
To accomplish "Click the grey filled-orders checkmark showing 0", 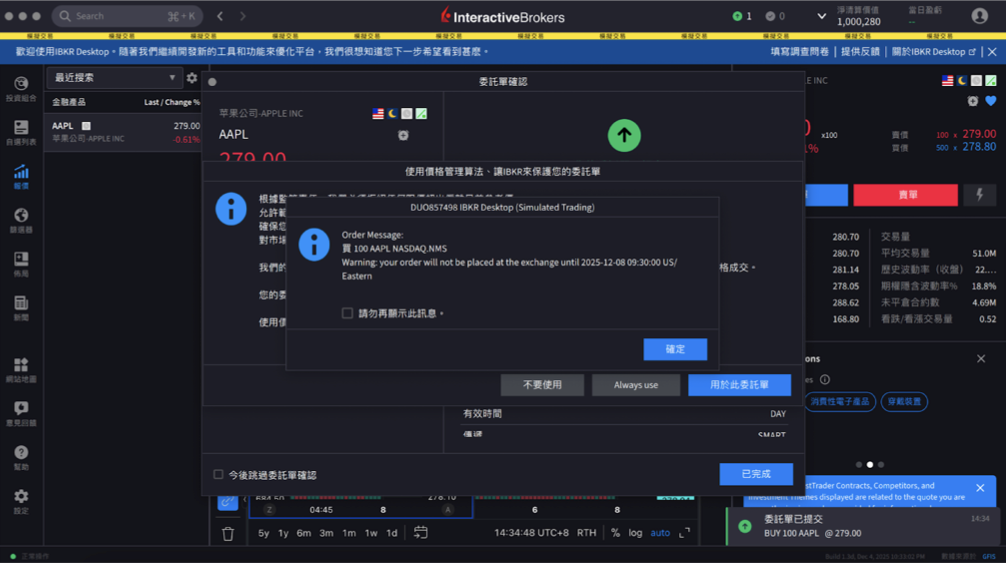I will click(x=775, y=16).
